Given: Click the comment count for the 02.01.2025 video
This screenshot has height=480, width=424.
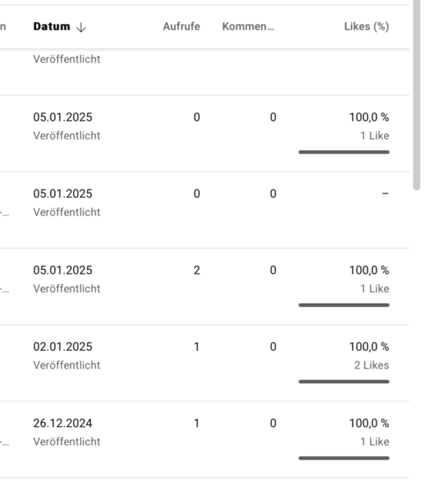Looking at the screenshot, I should (x=273, y=347).
